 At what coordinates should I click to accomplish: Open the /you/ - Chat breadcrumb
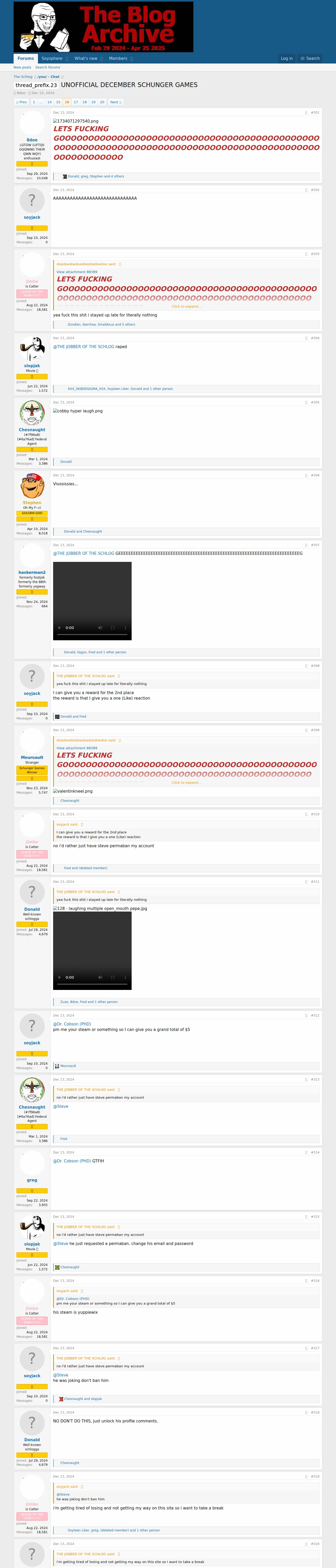(x=49, y=77)
